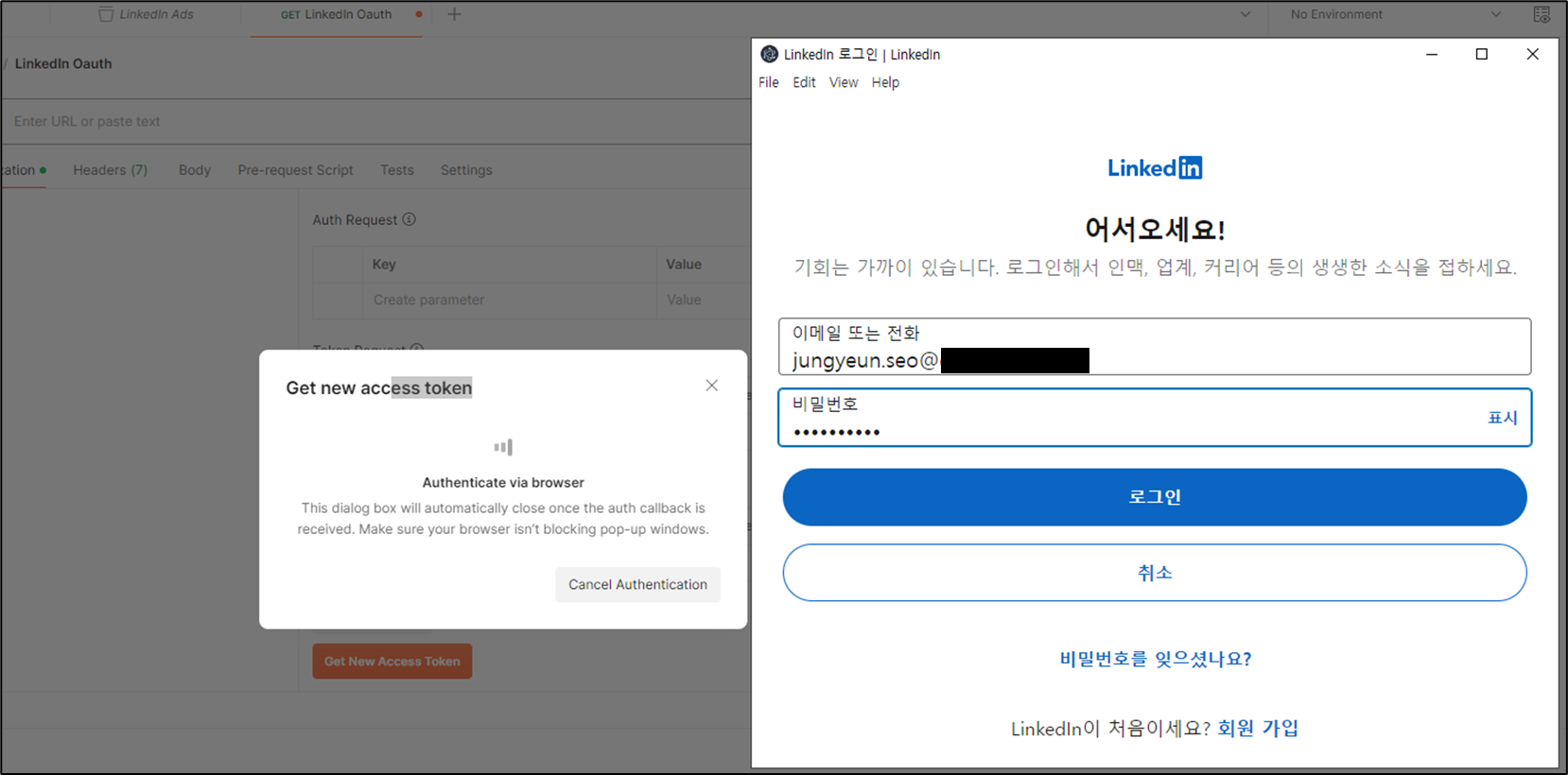1568x775 pixels.
Task: Click the Value cell in Auth Request table
Action: tap(704, 300)
